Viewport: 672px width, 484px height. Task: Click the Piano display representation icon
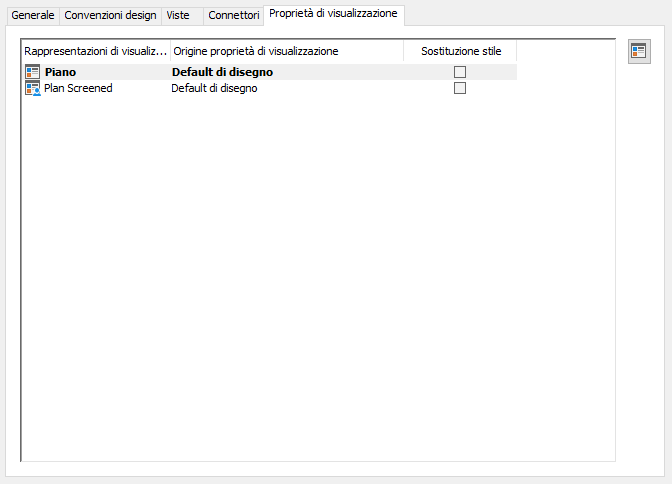33,72
